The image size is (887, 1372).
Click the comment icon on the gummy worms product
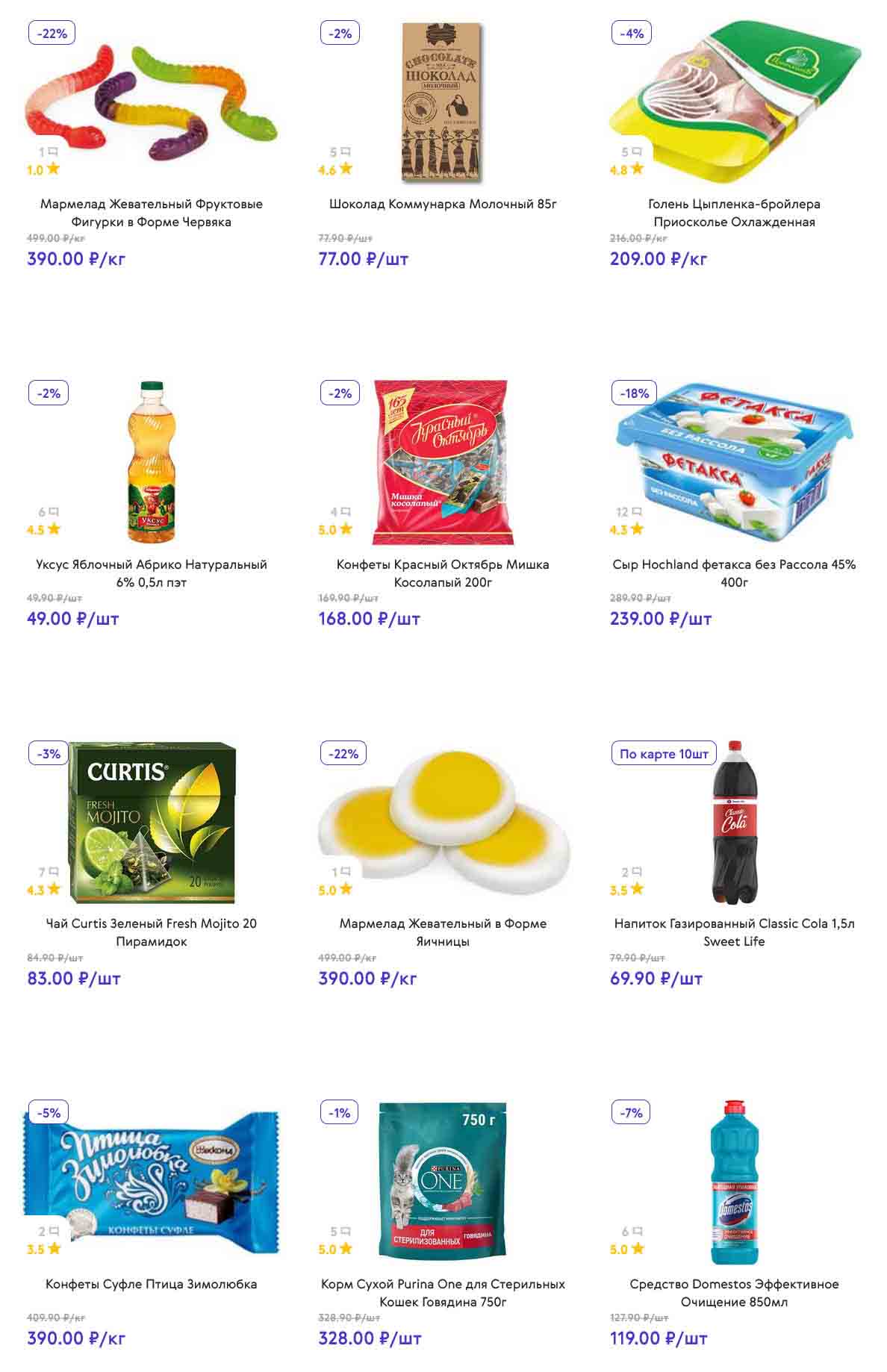click(x=54, y=152)
